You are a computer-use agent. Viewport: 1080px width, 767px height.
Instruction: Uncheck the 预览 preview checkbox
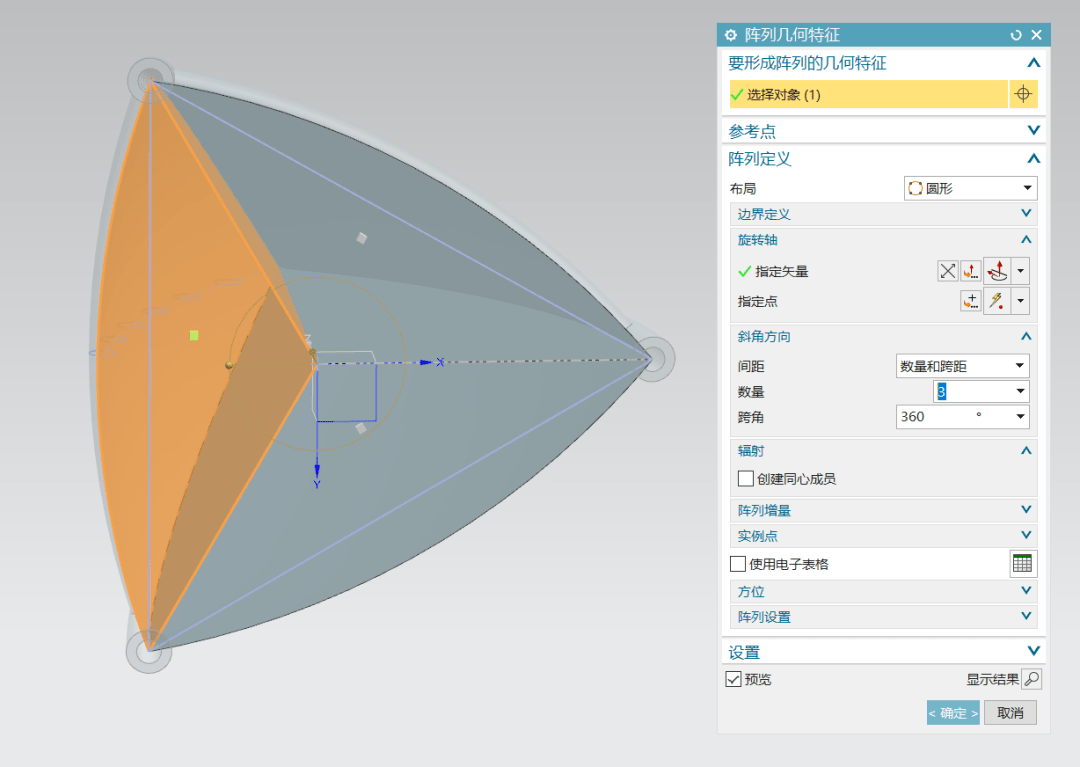(x=734, y=680)
